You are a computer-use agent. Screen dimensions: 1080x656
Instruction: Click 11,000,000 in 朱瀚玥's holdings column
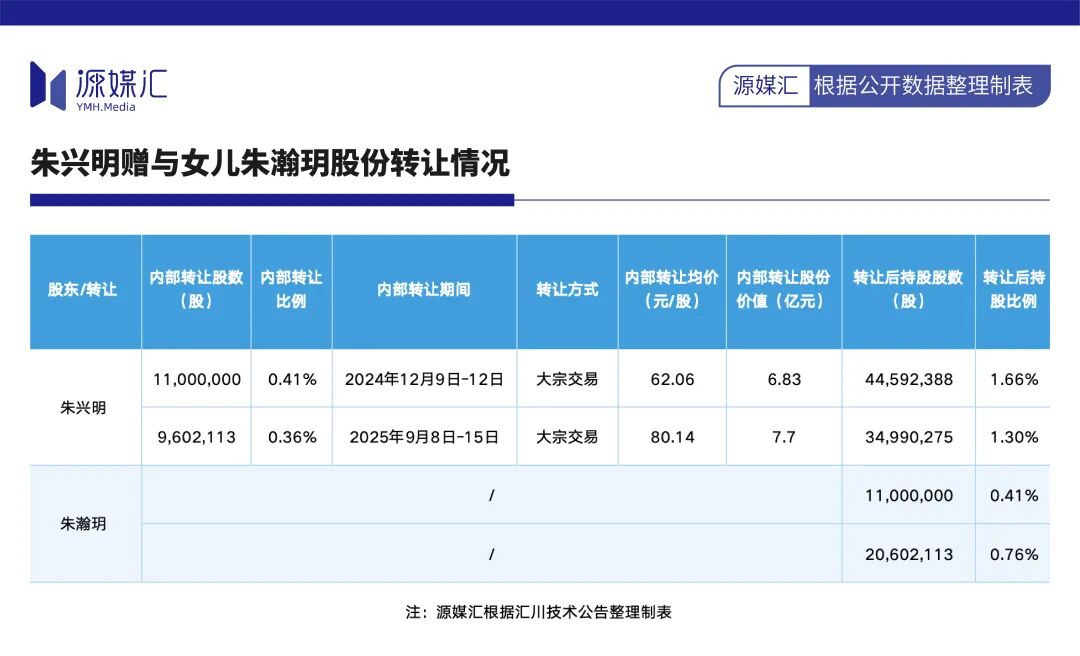tap(909, 495)
